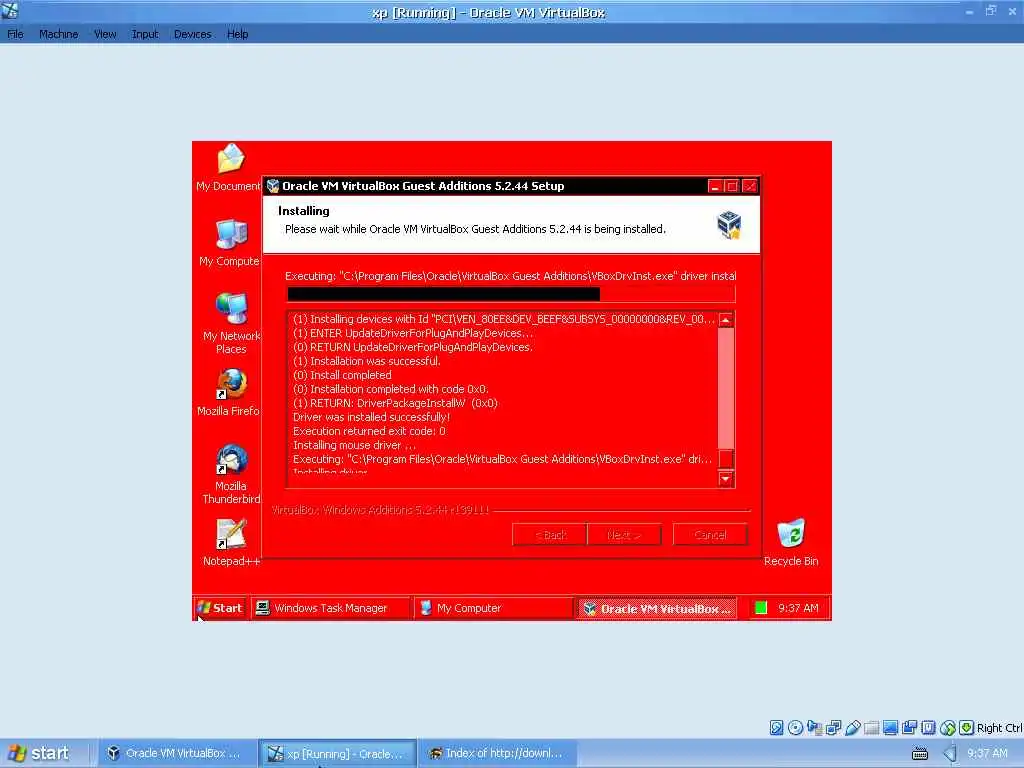Viewport: 1024px width, 768px height.
Task: Open the File menu
Action: pyautogui.click(x=15, y=34)
